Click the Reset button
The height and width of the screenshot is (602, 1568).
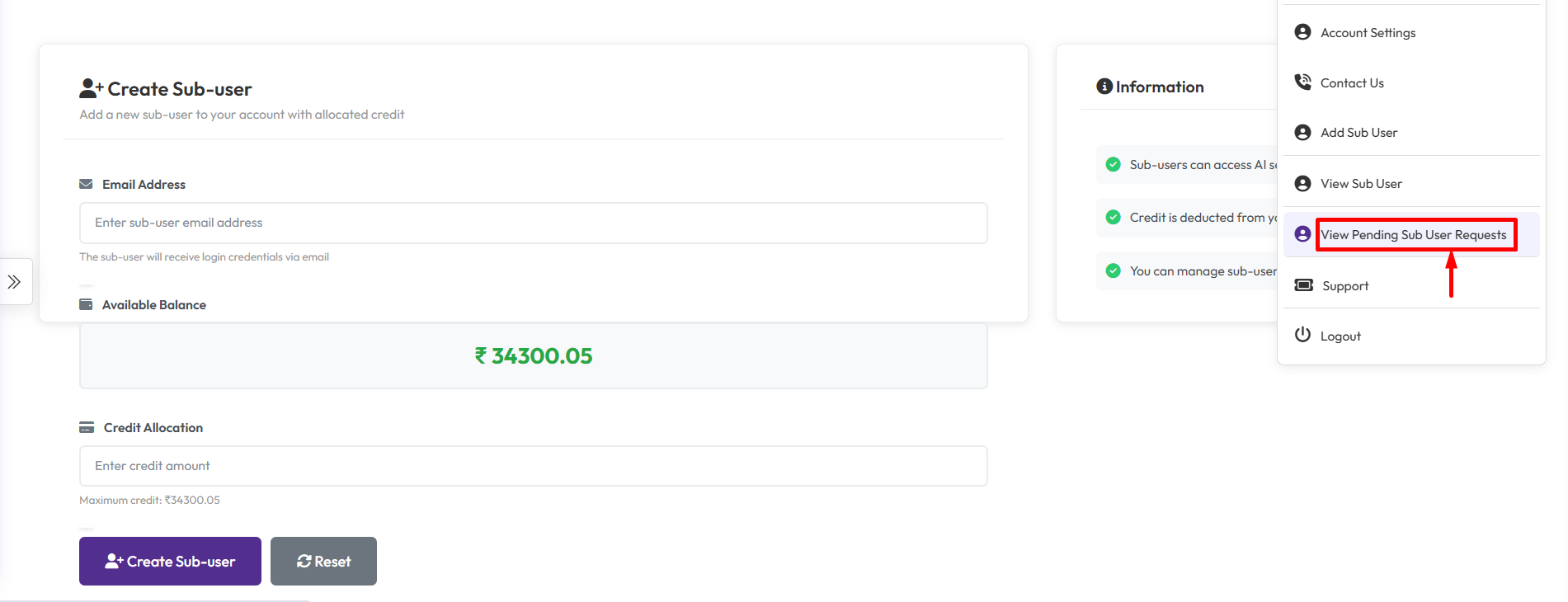(x=323, y=562)
